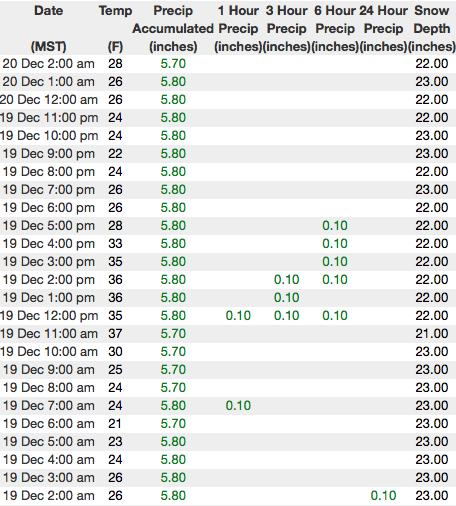Click the Temp (F) column header
This screenshot has width=456, height=506.
(115, 28)
